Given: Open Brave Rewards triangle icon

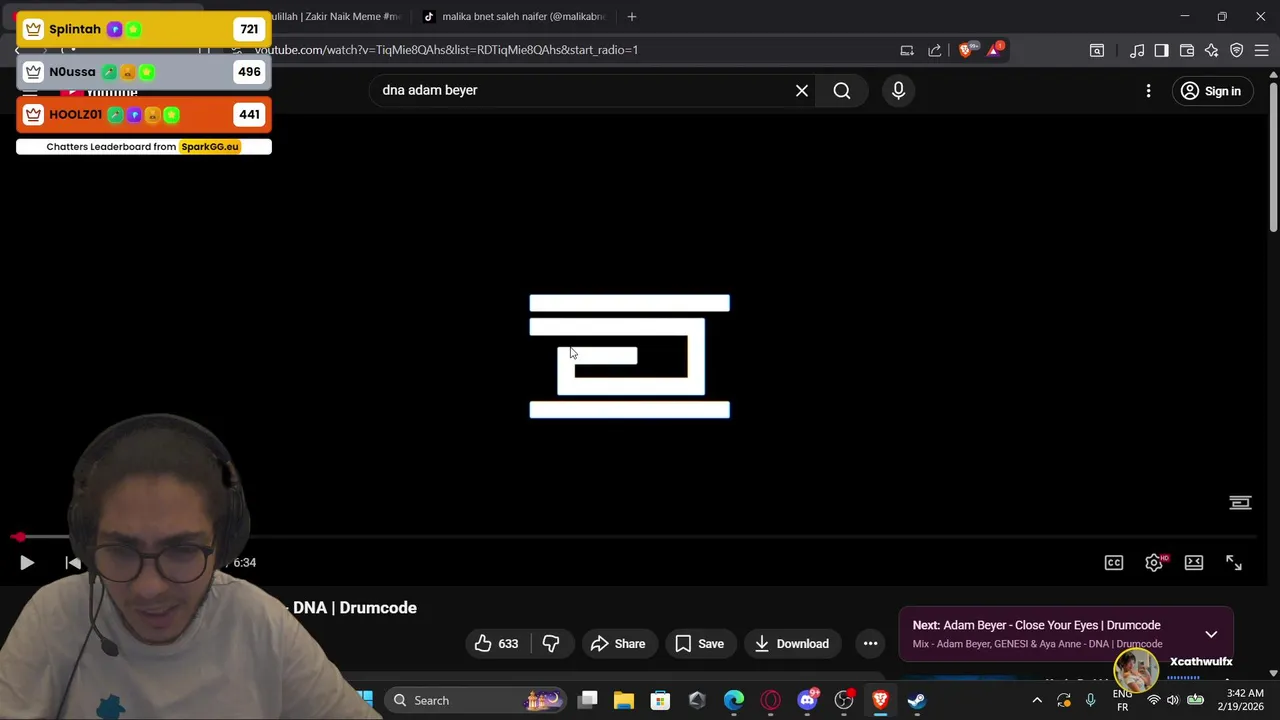Looking at the screenshot, I should [x=995, y=50].
